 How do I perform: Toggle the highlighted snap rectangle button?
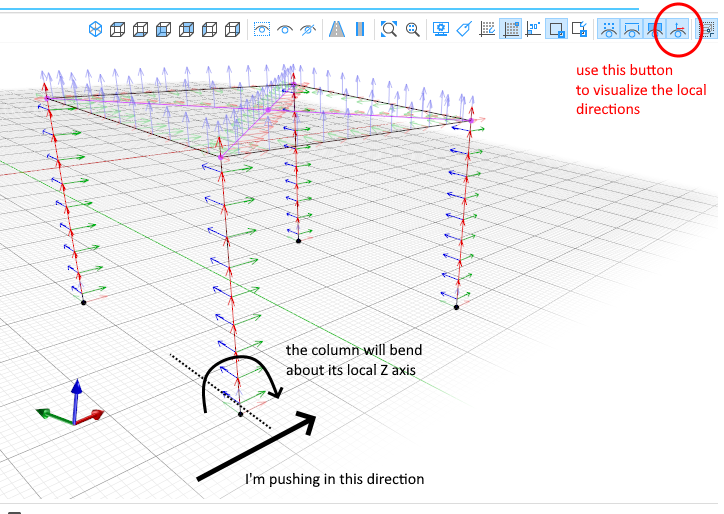coord(556,30)
